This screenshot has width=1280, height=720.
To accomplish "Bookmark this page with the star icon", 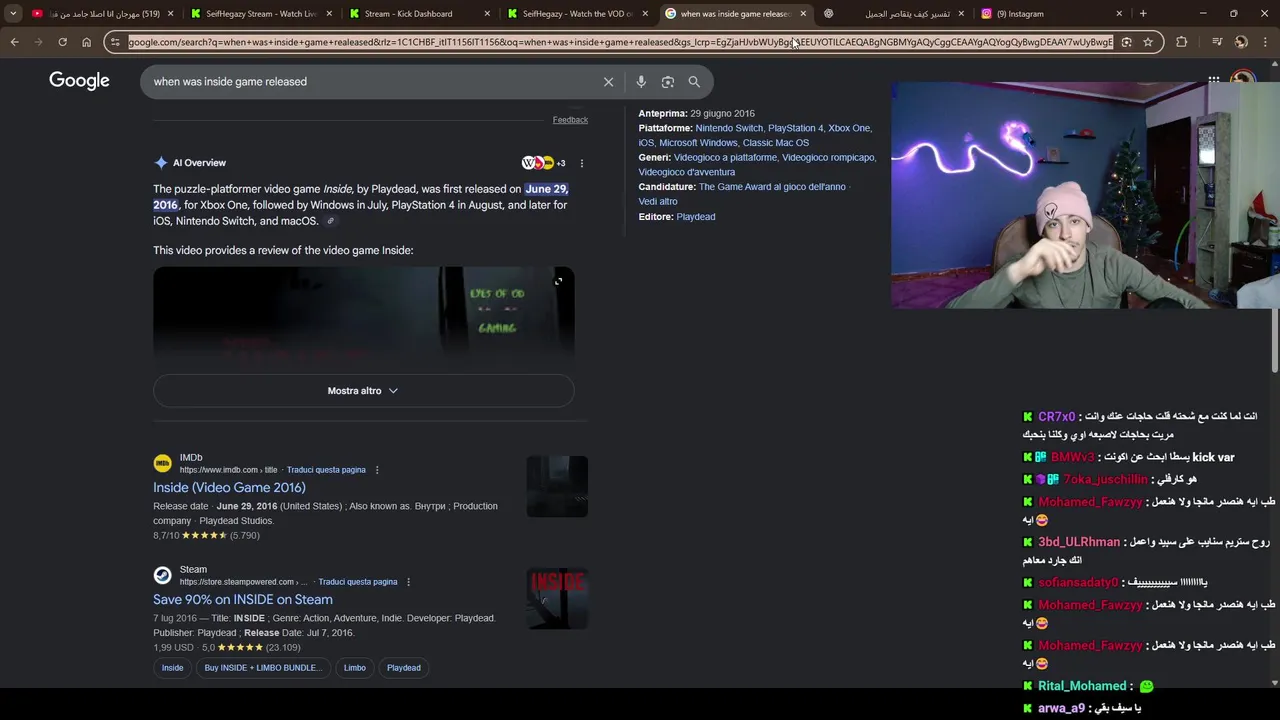I will 1148,42.
